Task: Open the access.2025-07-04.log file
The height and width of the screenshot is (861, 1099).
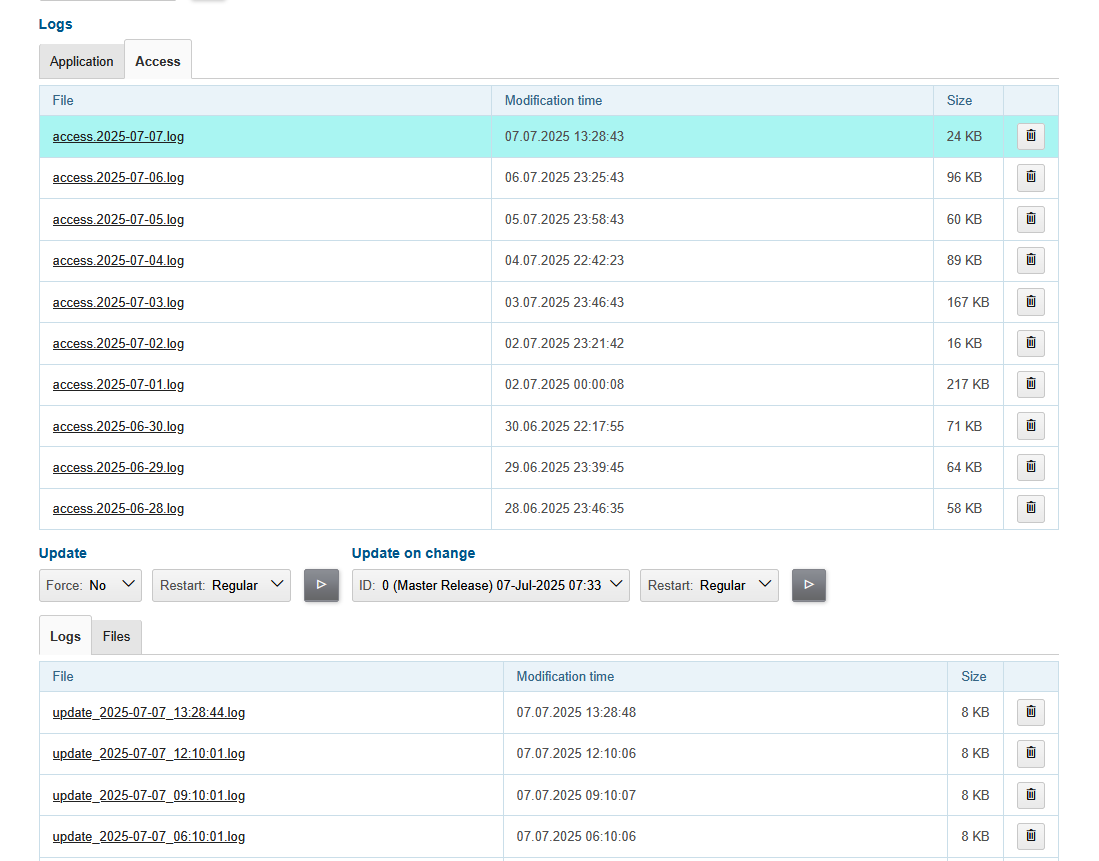Action: coord(118,260)
